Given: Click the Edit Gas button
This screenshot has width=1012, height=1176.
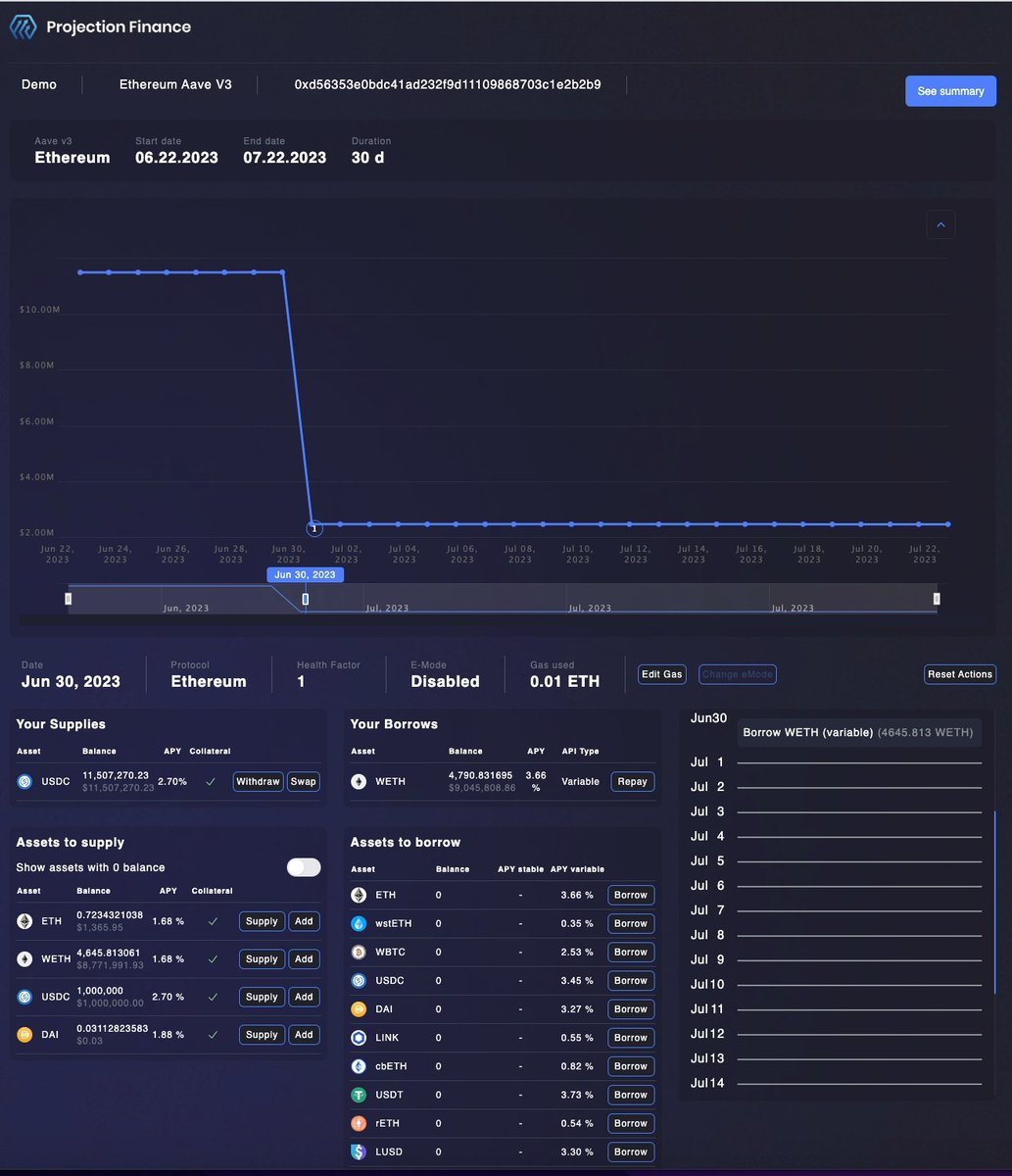Looking at the screenshot, I should 661,674.
